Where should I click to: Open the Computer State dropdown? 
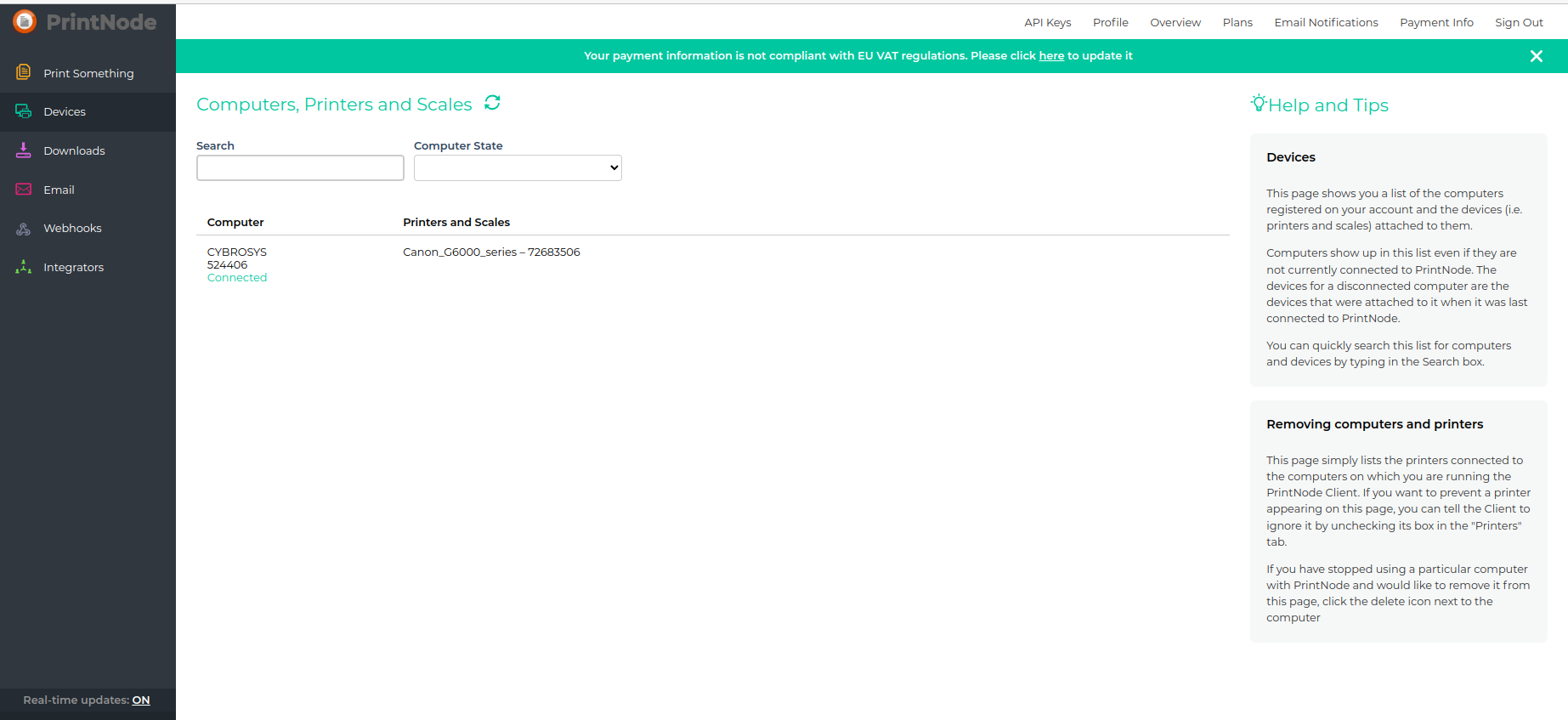click(518, 167)
